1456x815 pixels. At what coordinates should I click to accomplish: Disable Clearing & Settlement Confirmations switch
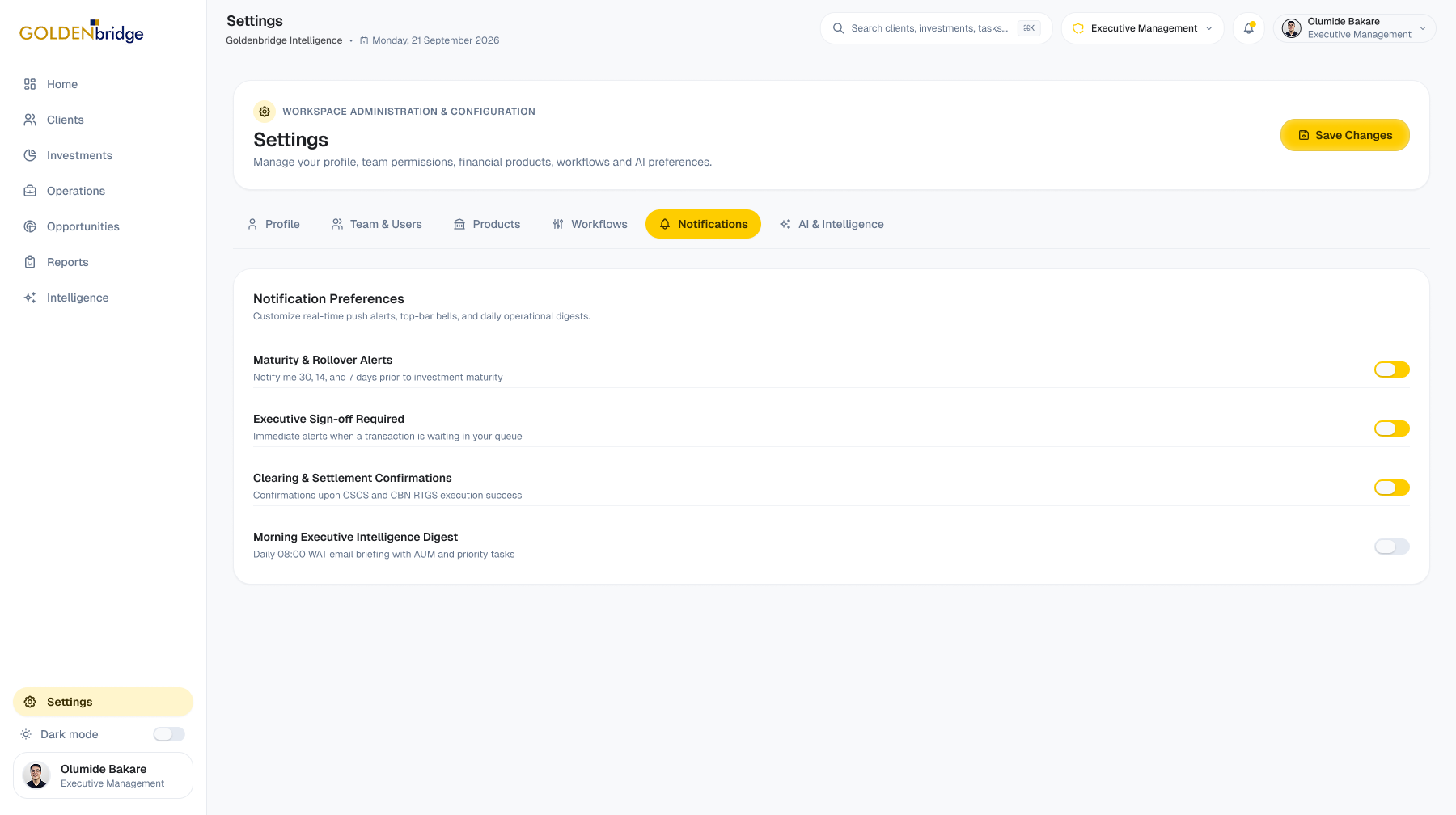coord(1392,488)
